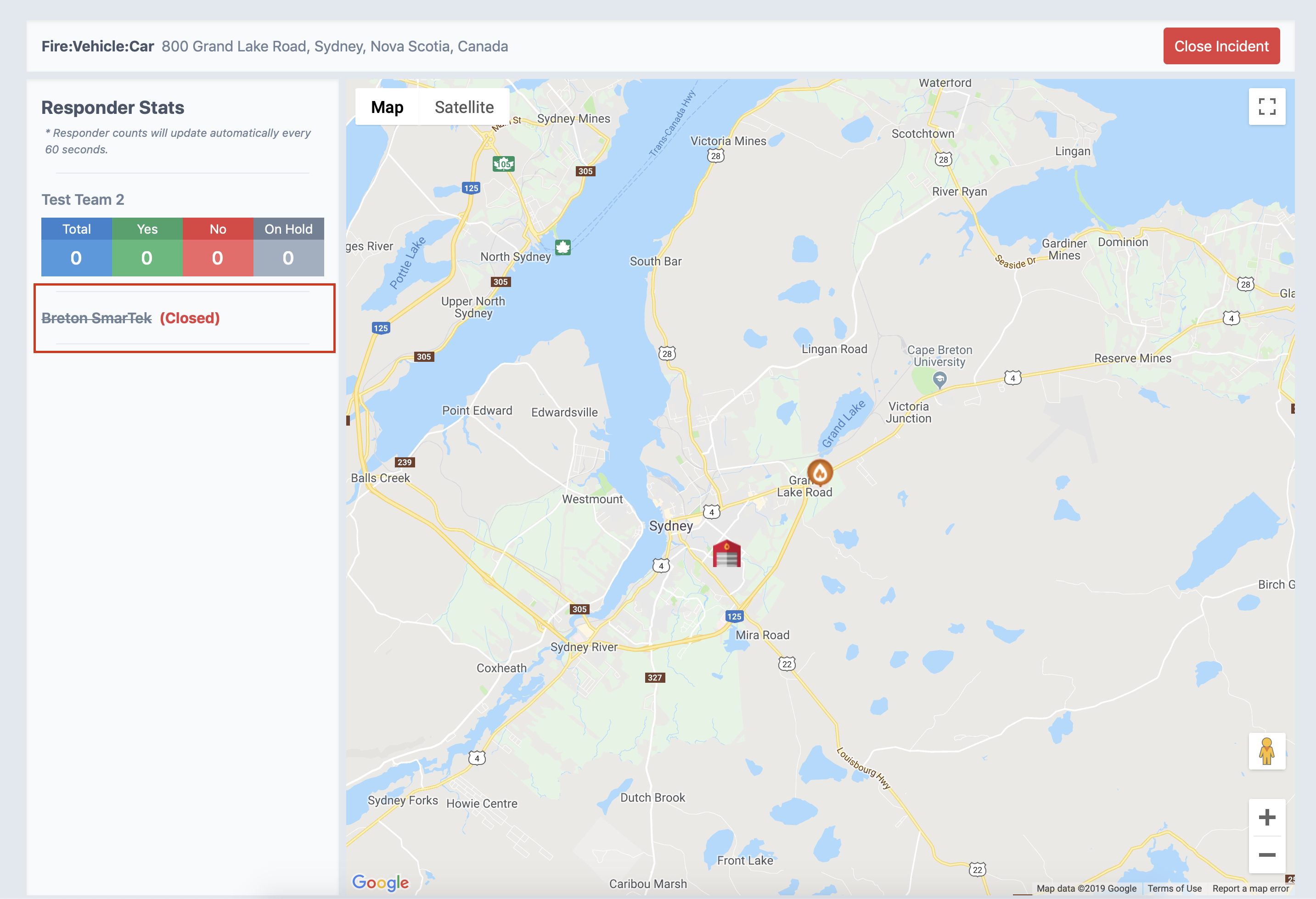Viewport: 1316px width, 899px height.
Task: Click the fullscreen expand icon
Action: (1267, 106)
